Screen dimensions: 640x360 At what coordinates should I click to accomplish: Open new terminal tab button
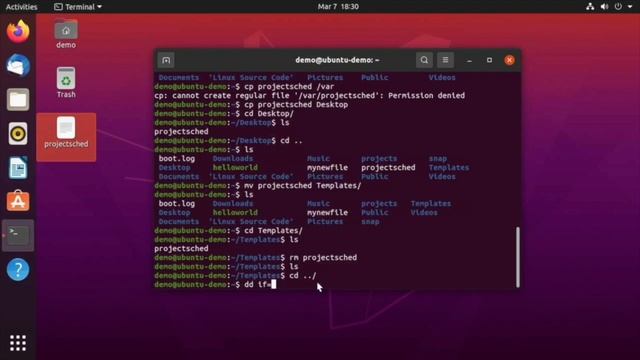pos(166,60)
